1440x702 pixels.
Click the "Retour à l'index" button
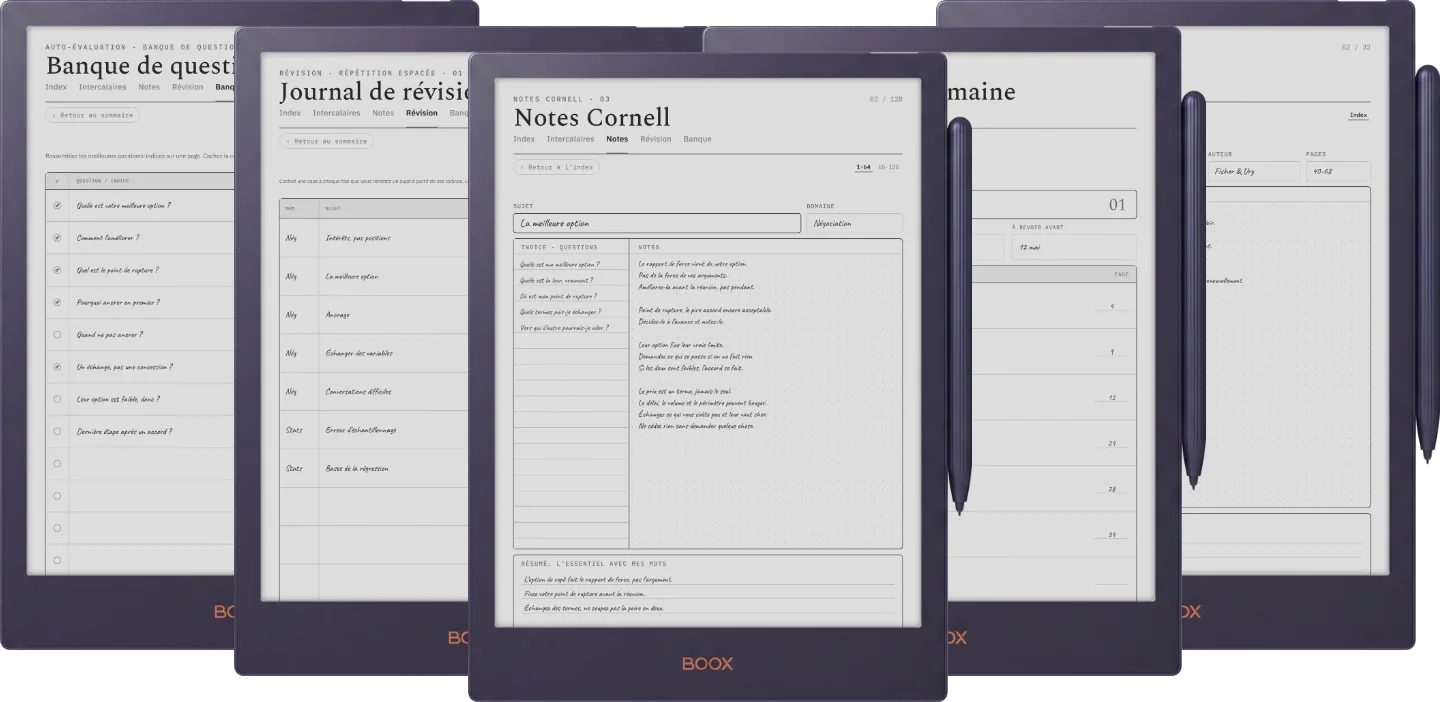pyautogui.click(x=556, y=167)
